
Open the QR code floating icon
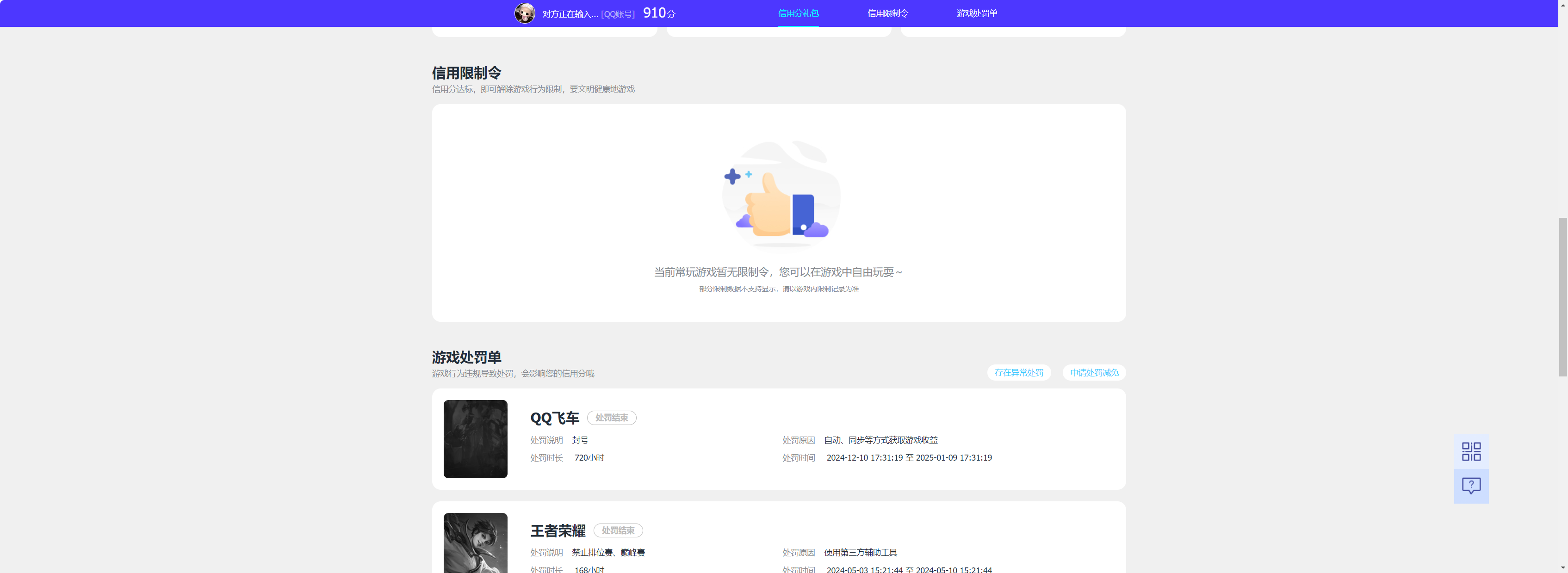pos(1471,451)
